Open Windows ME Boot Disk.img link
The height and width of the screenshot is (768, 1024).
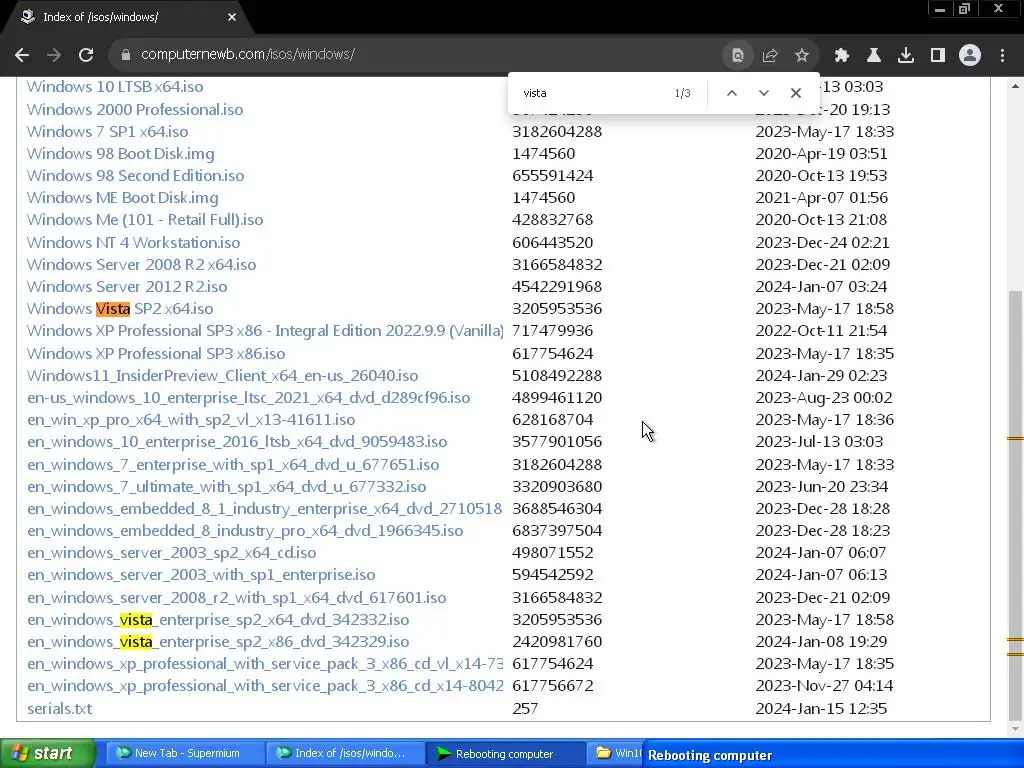click(x=123, y=198)
